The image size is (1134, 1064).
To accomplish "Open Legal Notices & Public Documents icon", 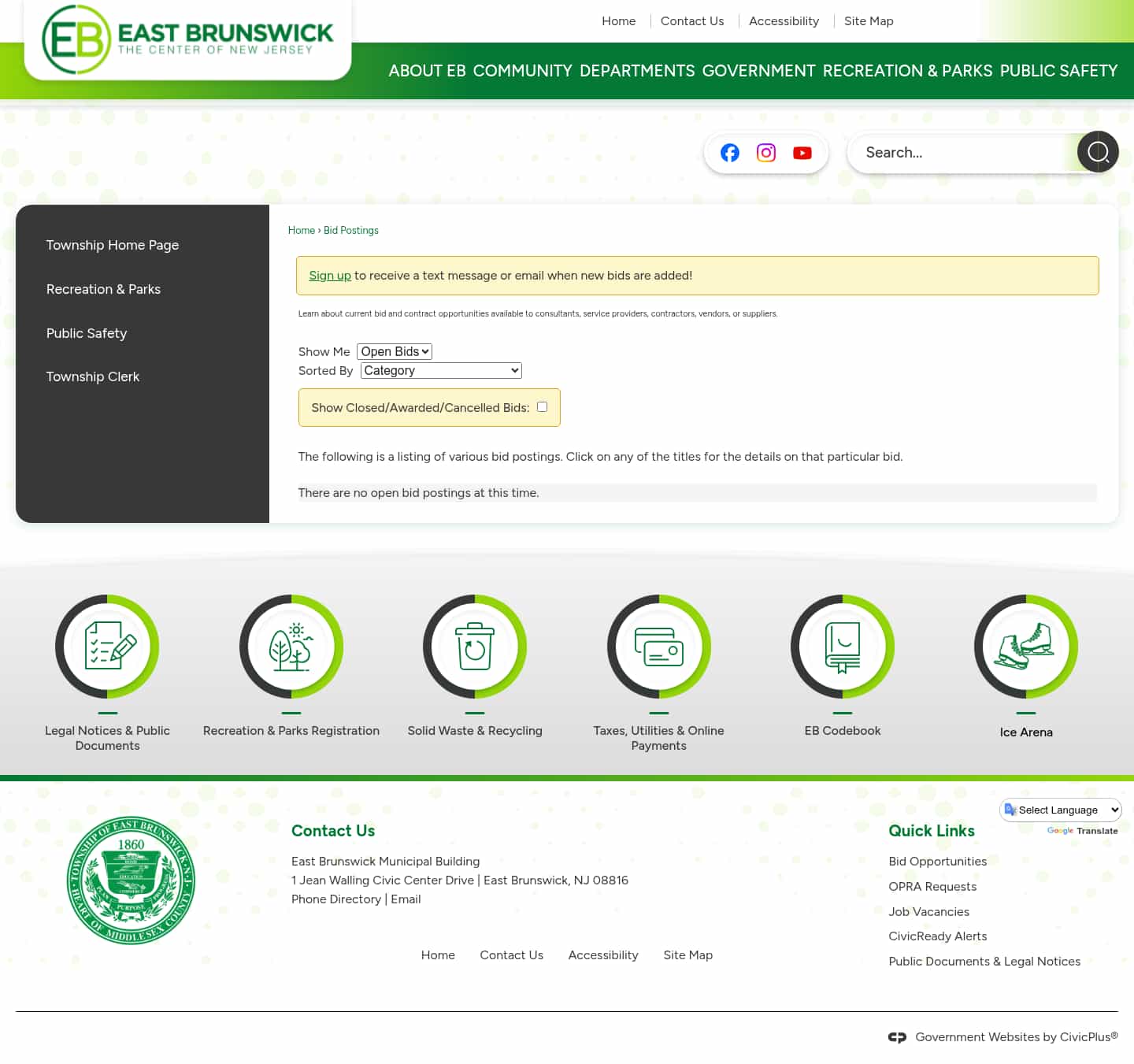I will [x=107, y=646].
